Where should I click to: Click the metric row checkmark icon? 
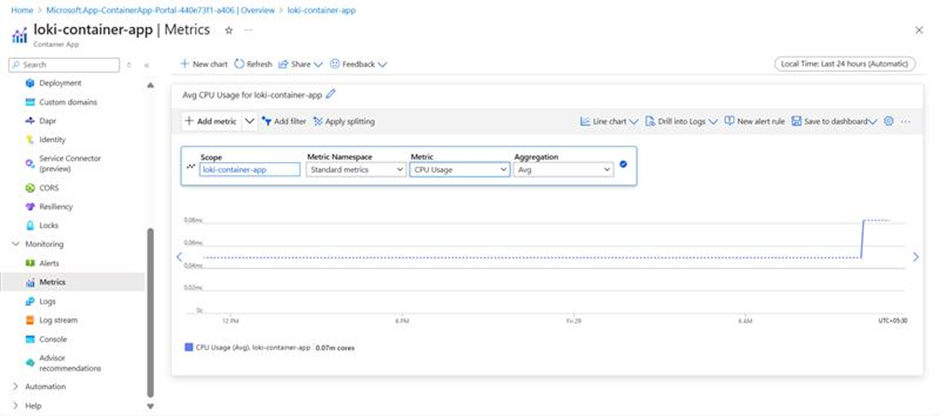(623, 164)
